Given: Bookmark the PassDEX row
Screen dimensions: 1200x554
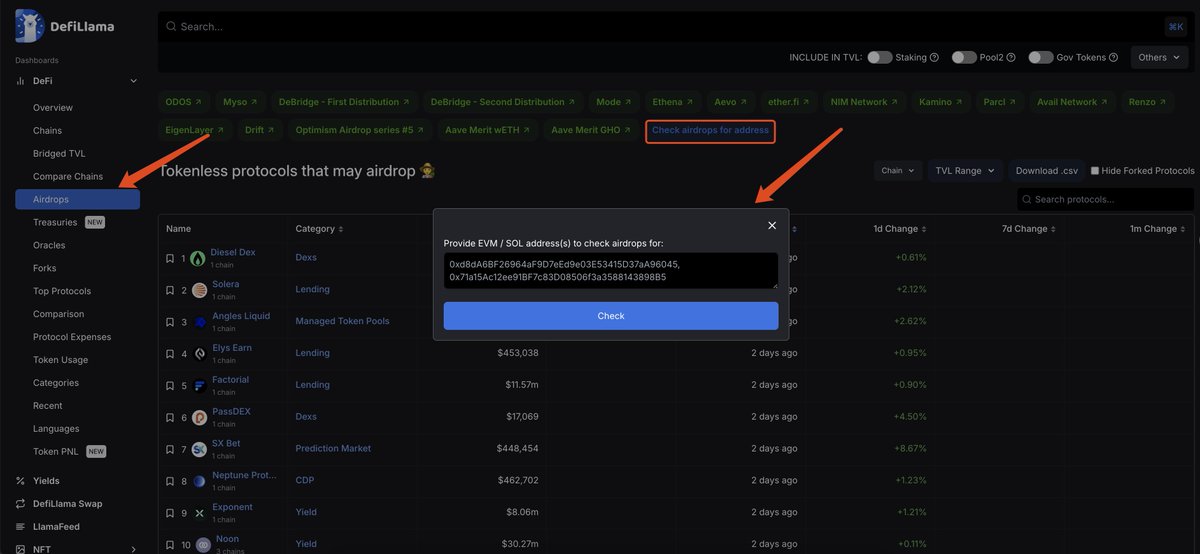Looking at the screenshot, I should (170, 418).
